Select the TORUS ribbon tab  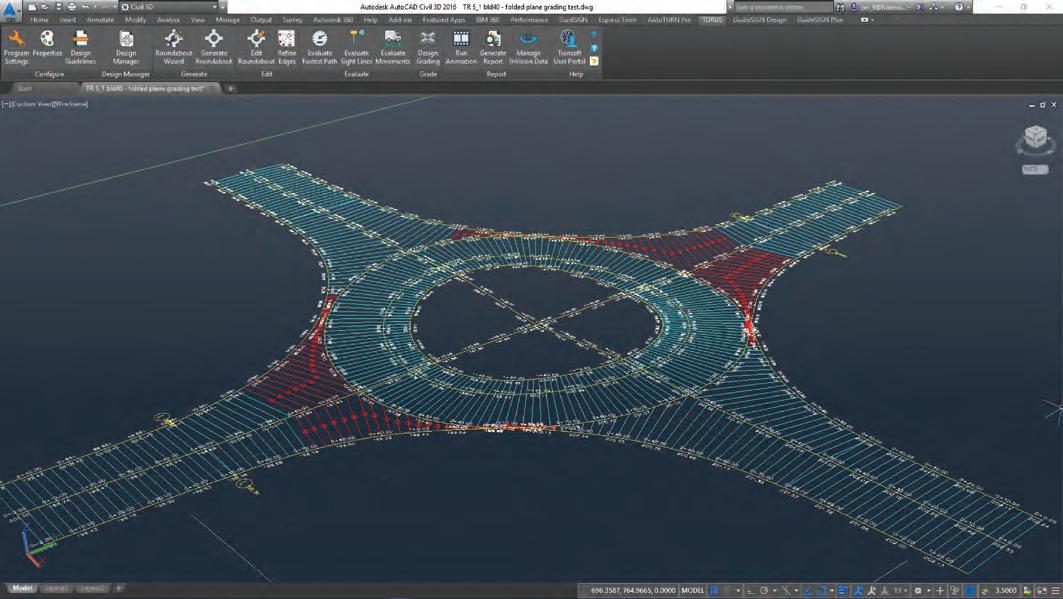[x=712, y=20]
